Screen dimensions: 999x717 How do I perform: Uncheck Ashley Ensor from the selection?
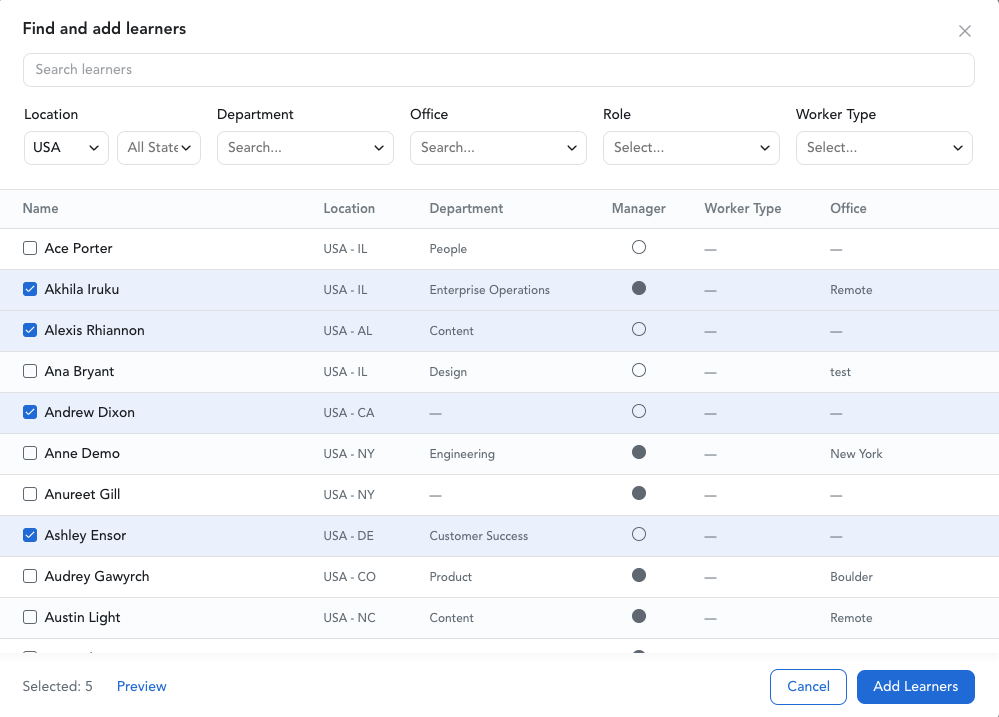(30, 535)
